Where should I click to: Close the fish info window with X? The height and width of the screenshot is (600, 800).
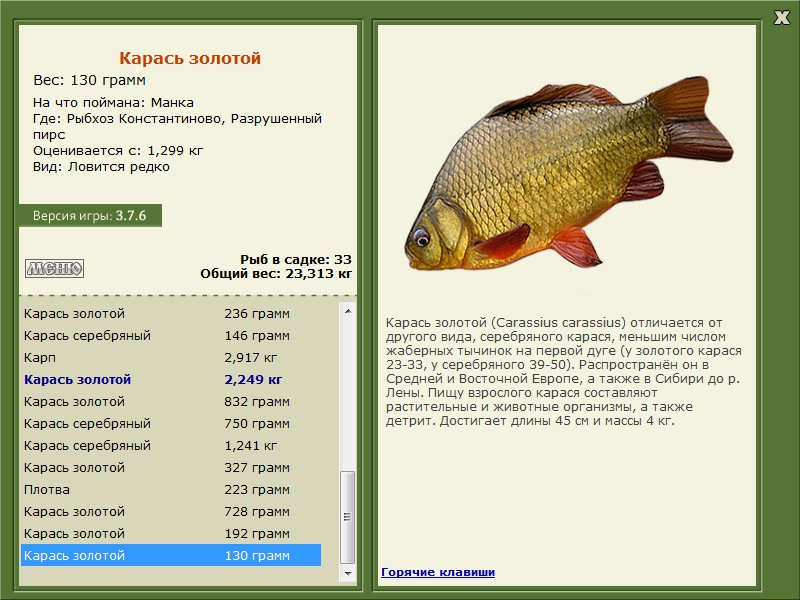[781, 15]
